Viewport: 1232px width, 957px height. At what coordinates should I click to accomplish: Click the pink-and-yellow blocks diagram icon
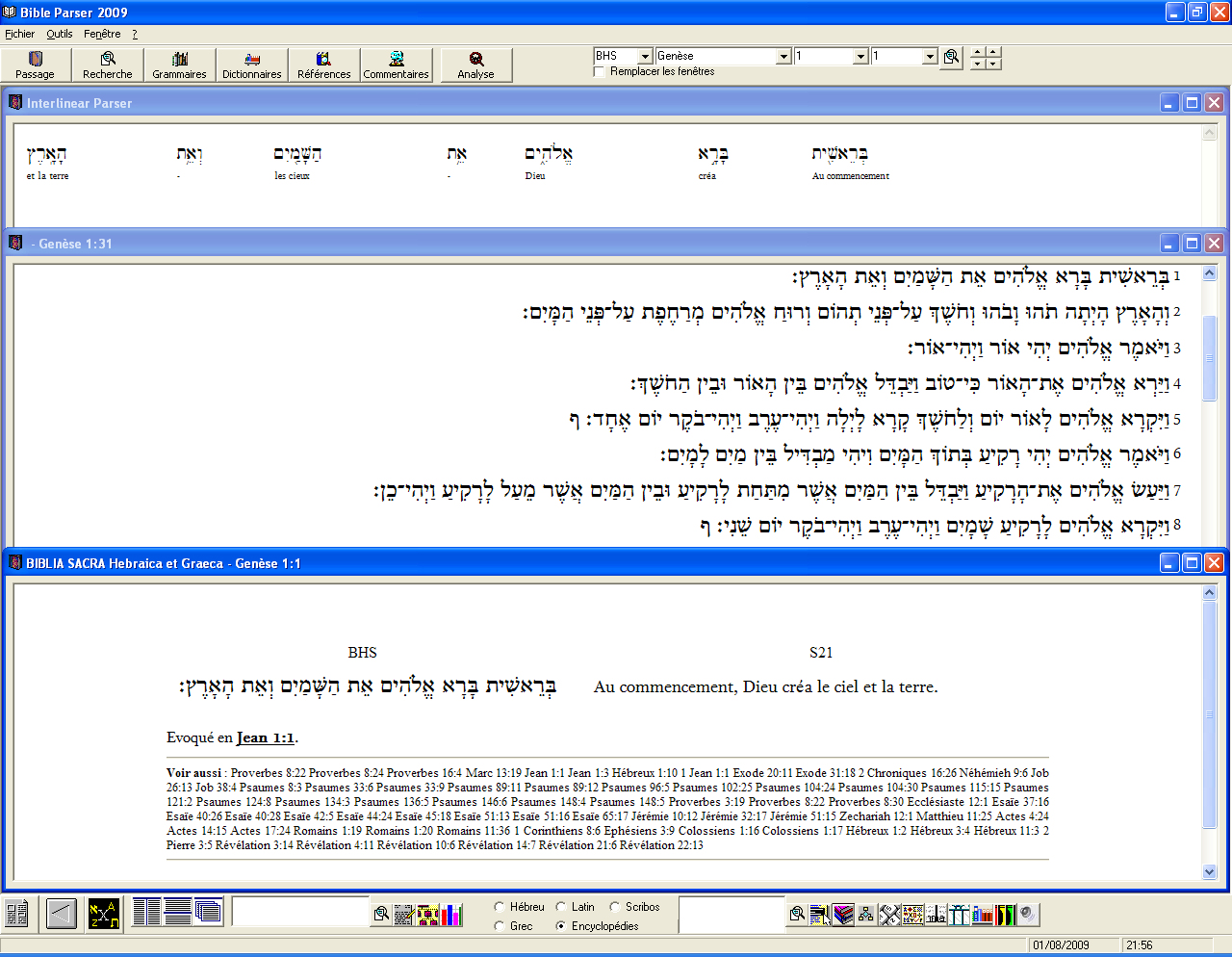click(x=428, y=914)
